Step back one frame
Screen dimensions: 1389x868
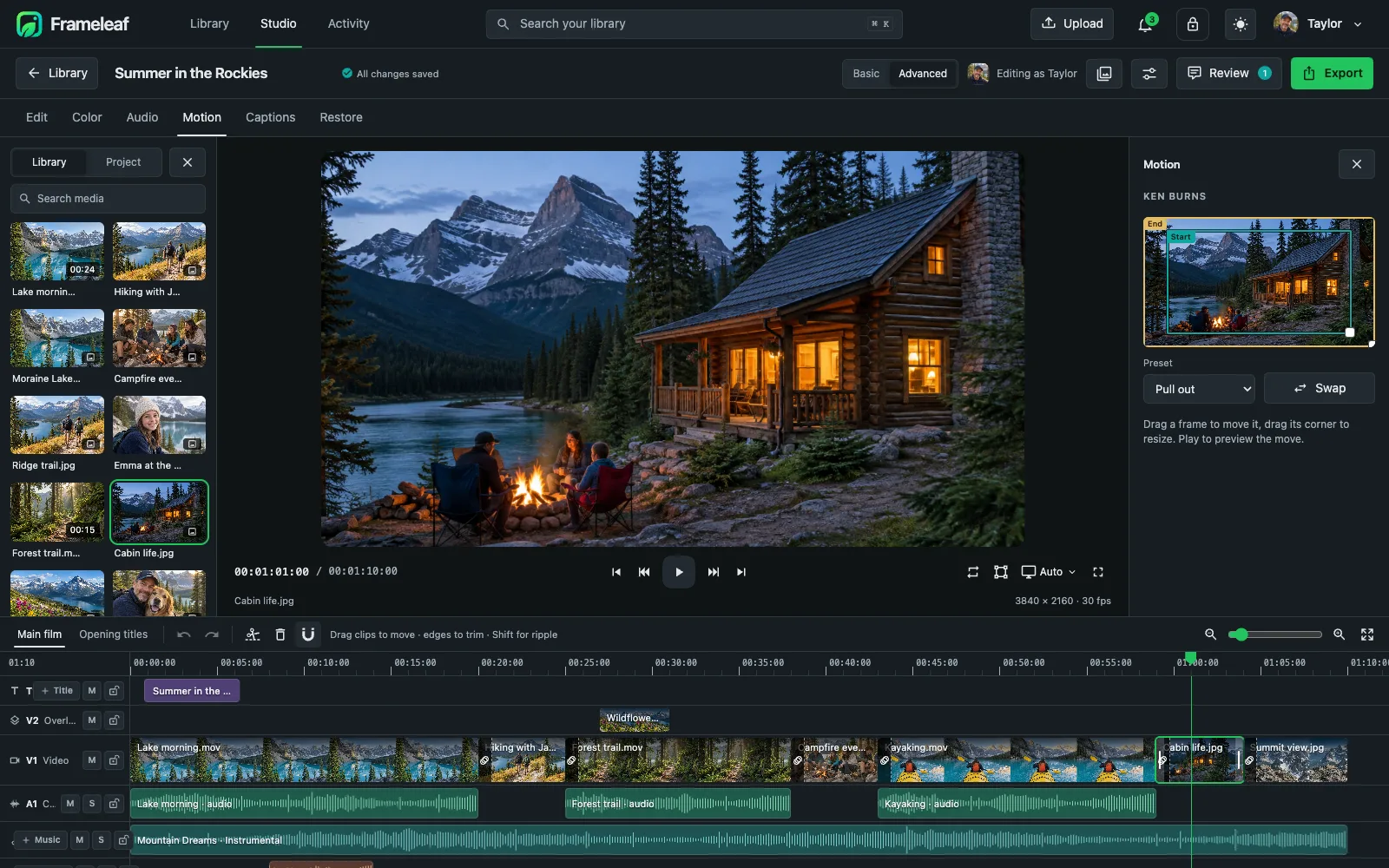pos(644,572)
